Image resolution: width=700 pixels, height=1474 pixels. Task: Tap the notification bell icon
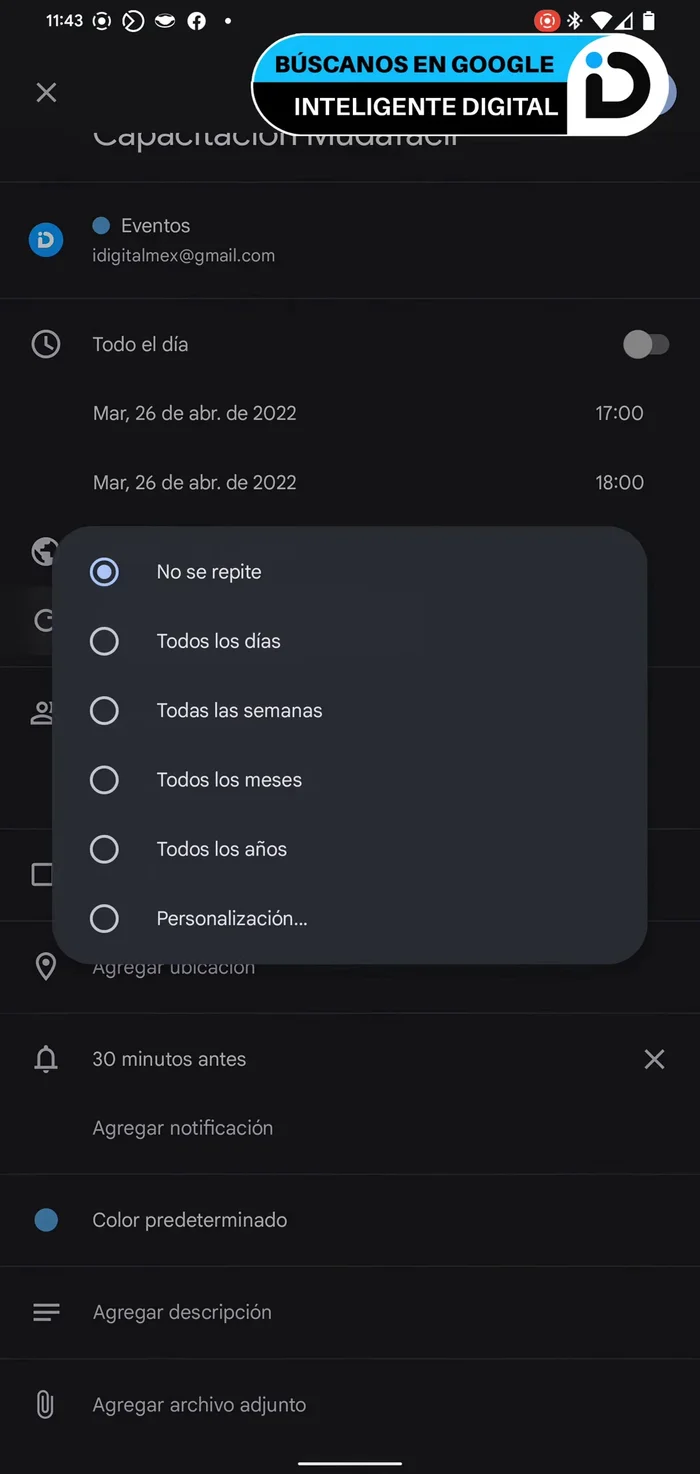46,1059
